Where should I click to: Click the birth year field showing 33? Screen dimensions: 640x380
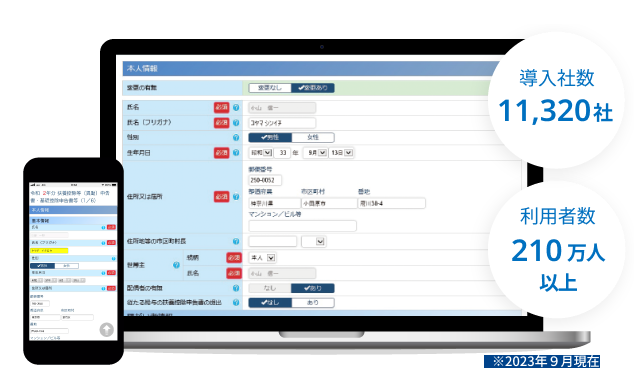282,153
